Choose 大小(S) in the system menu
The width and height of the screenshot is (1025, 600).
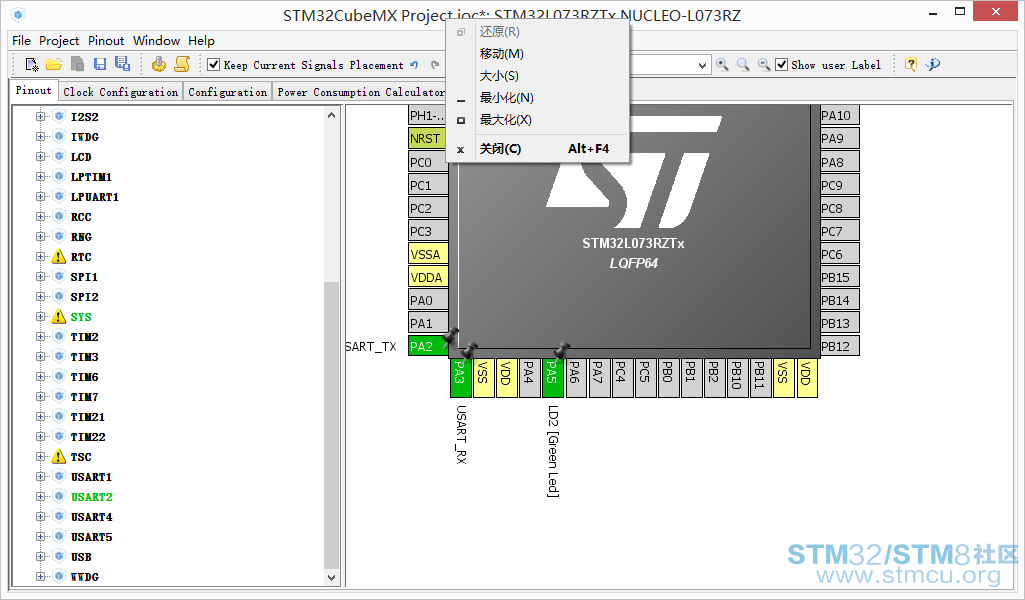point(537,76)
